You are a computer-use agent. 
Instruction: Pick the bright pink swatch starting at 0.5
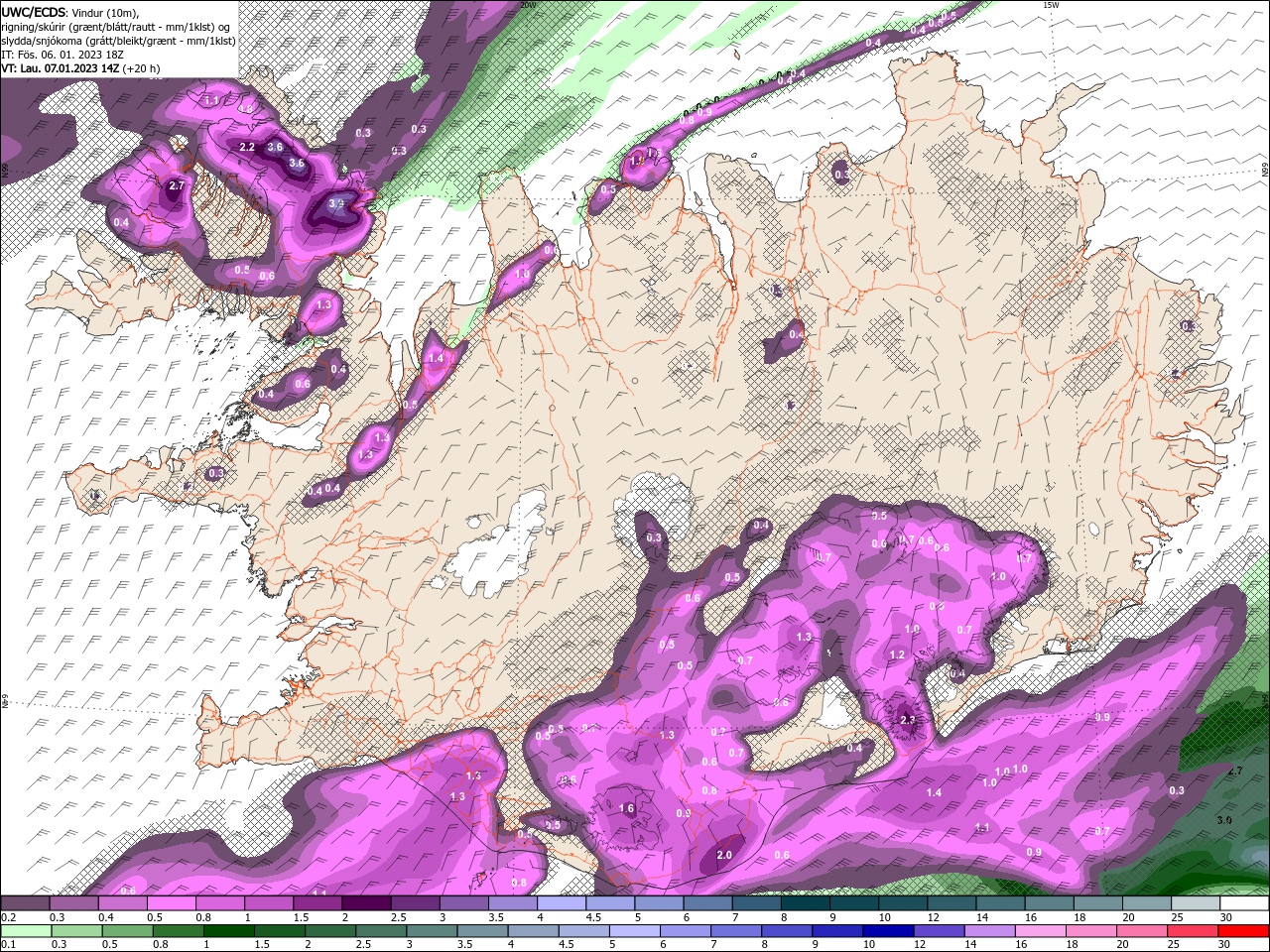pyautogui.click(x=172, y=903)
